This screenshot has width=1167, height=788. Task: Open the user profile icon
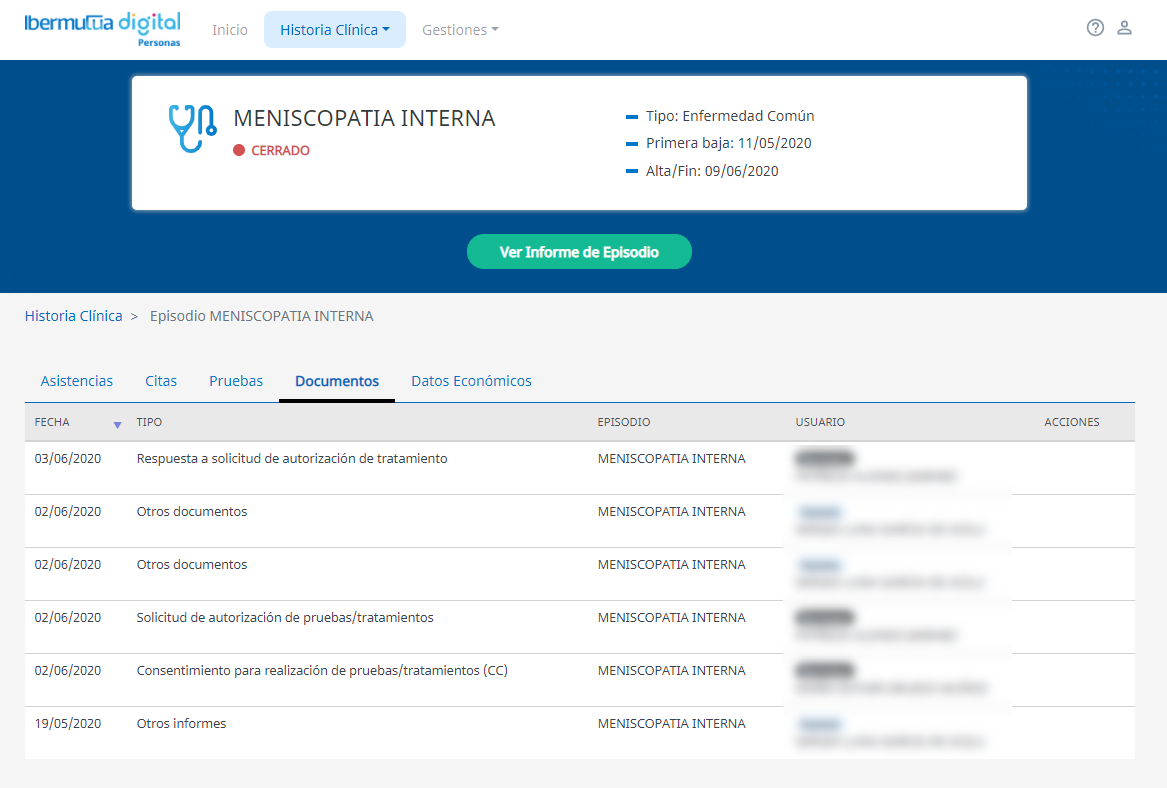(1124, 28)
